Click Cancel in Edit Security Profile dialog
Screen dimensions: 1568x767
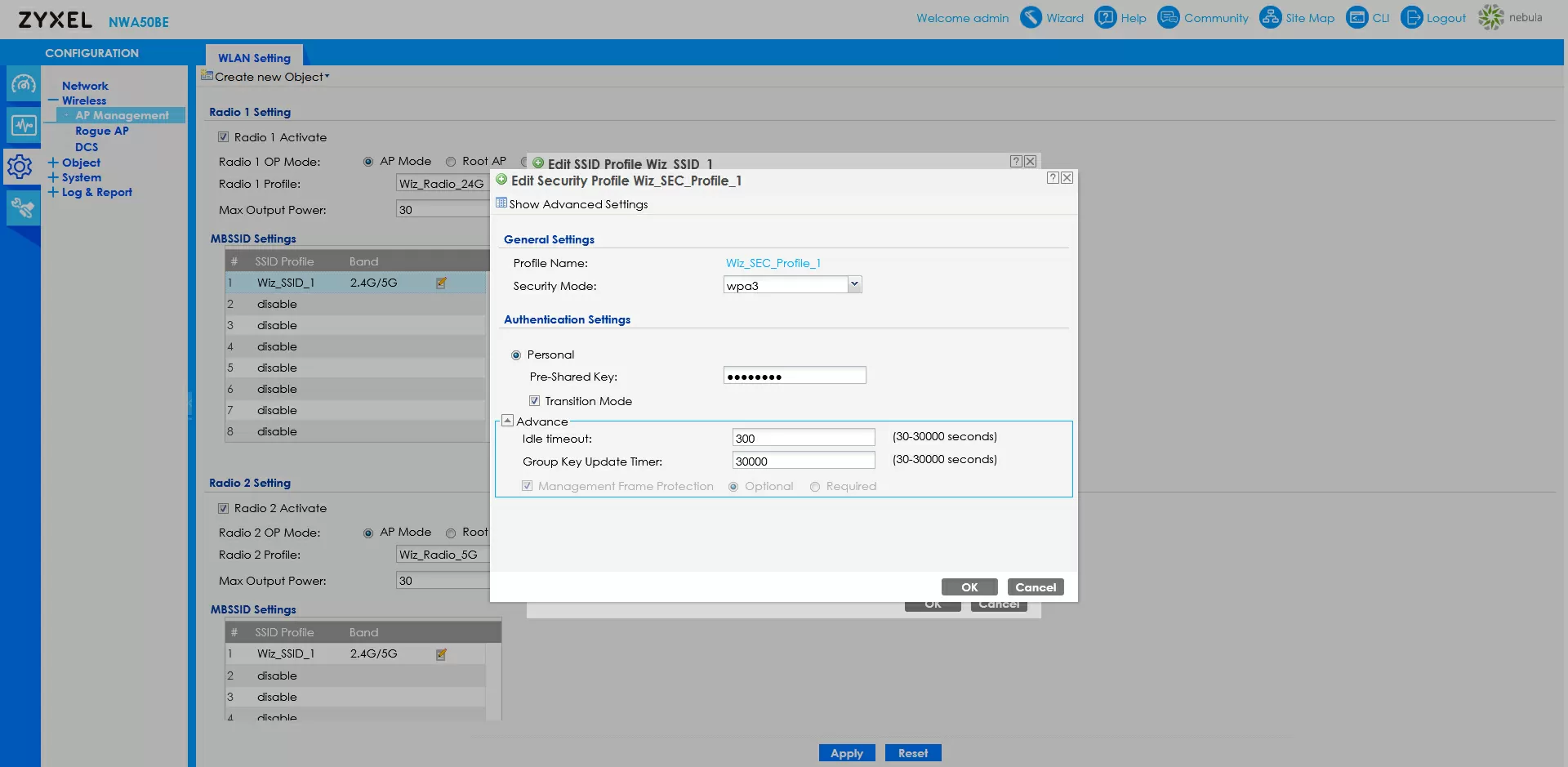coord(1035,587)
